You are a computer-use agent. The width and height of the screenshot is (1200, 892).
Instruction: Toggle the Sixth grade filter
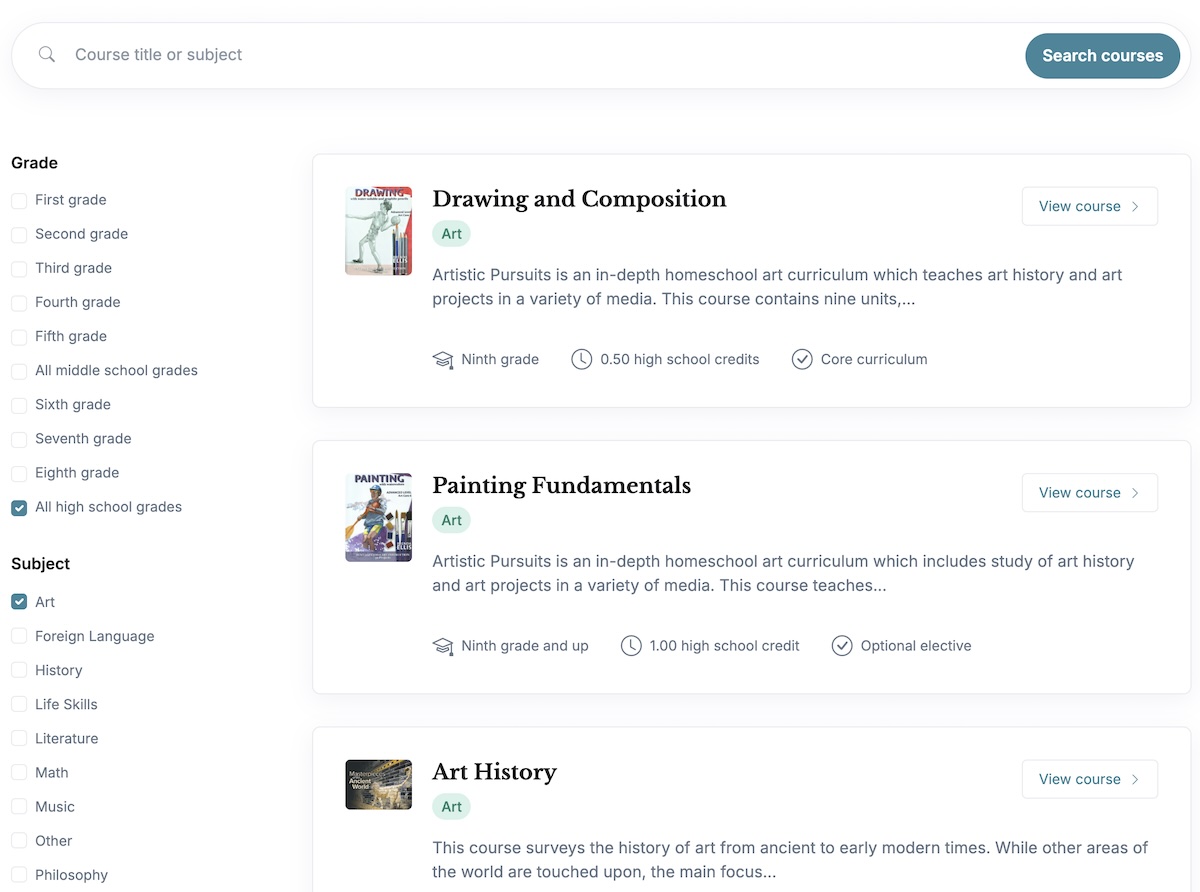point(19,404)
